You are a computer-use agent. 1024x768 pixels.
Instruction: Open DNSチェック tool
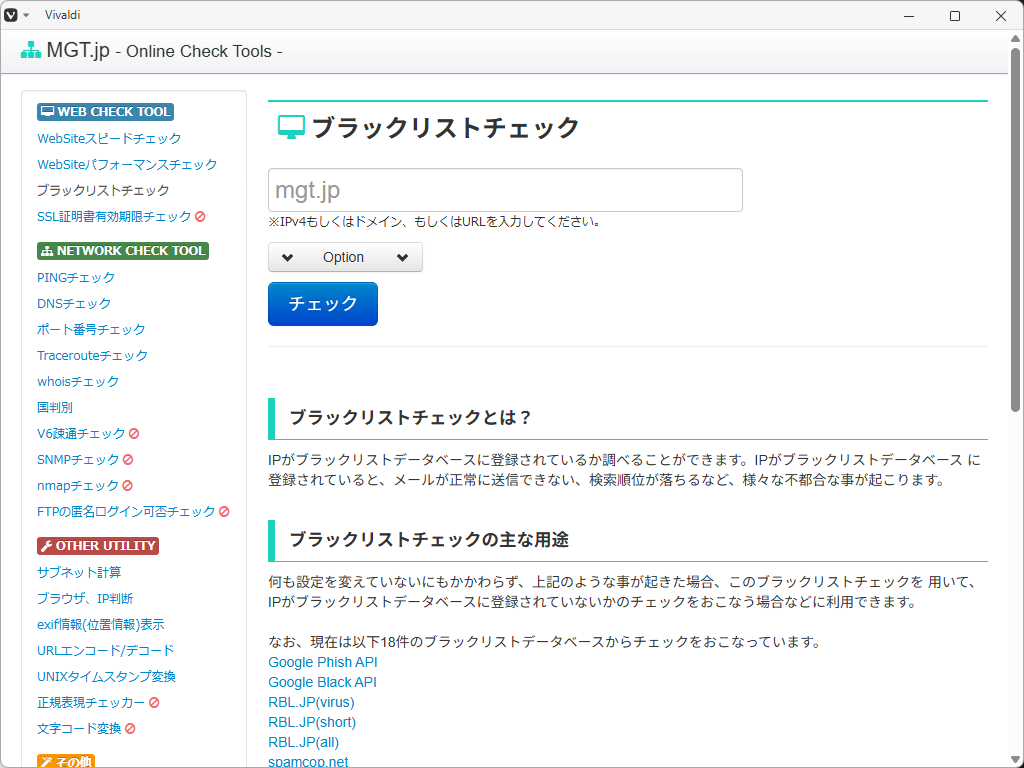pyautogui.click(x=74, y=304)
